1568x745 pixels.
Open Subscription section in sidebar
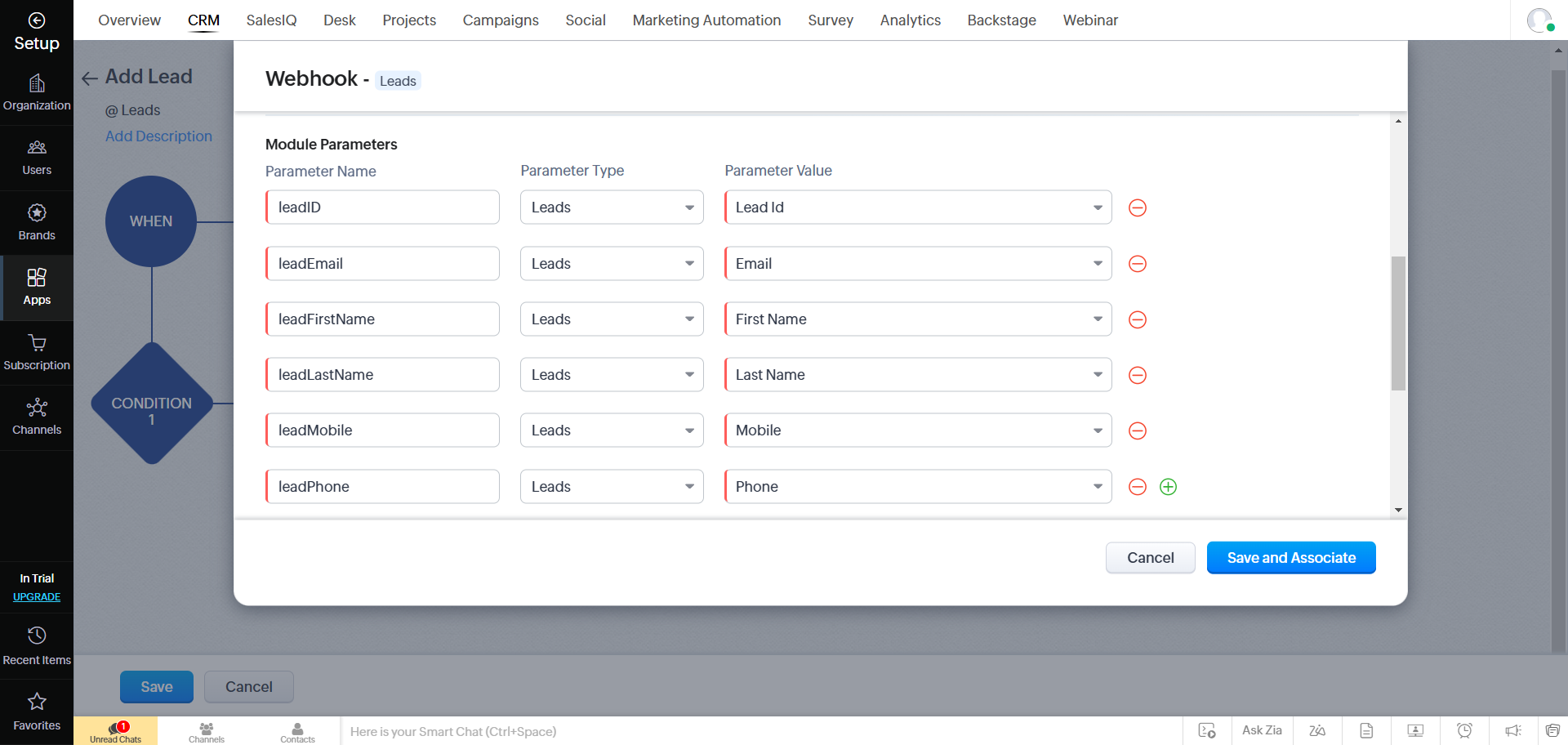tap(37, 353)
